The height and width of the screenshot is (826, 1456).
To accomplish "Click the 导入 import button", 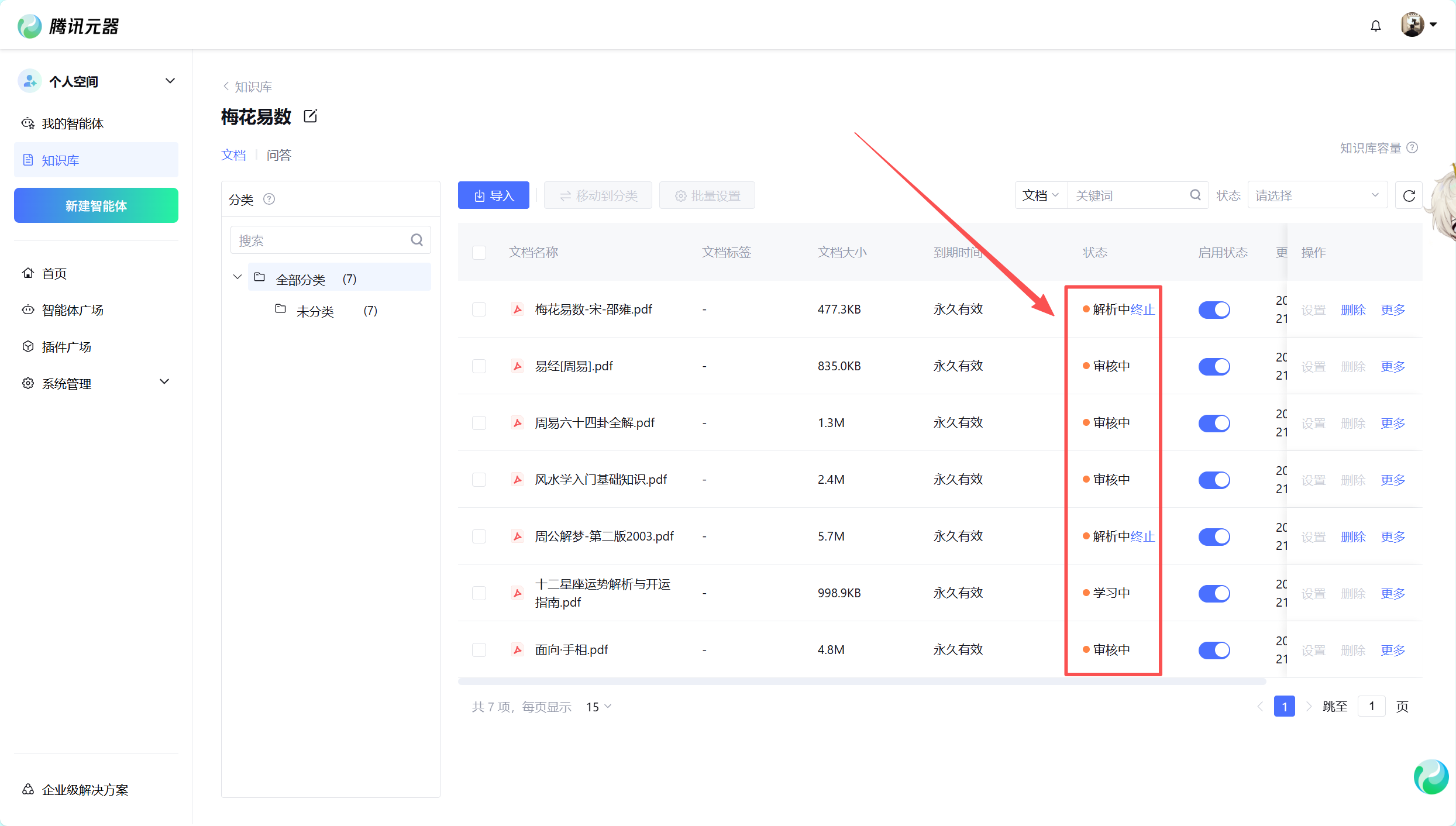I will (493, 195).
